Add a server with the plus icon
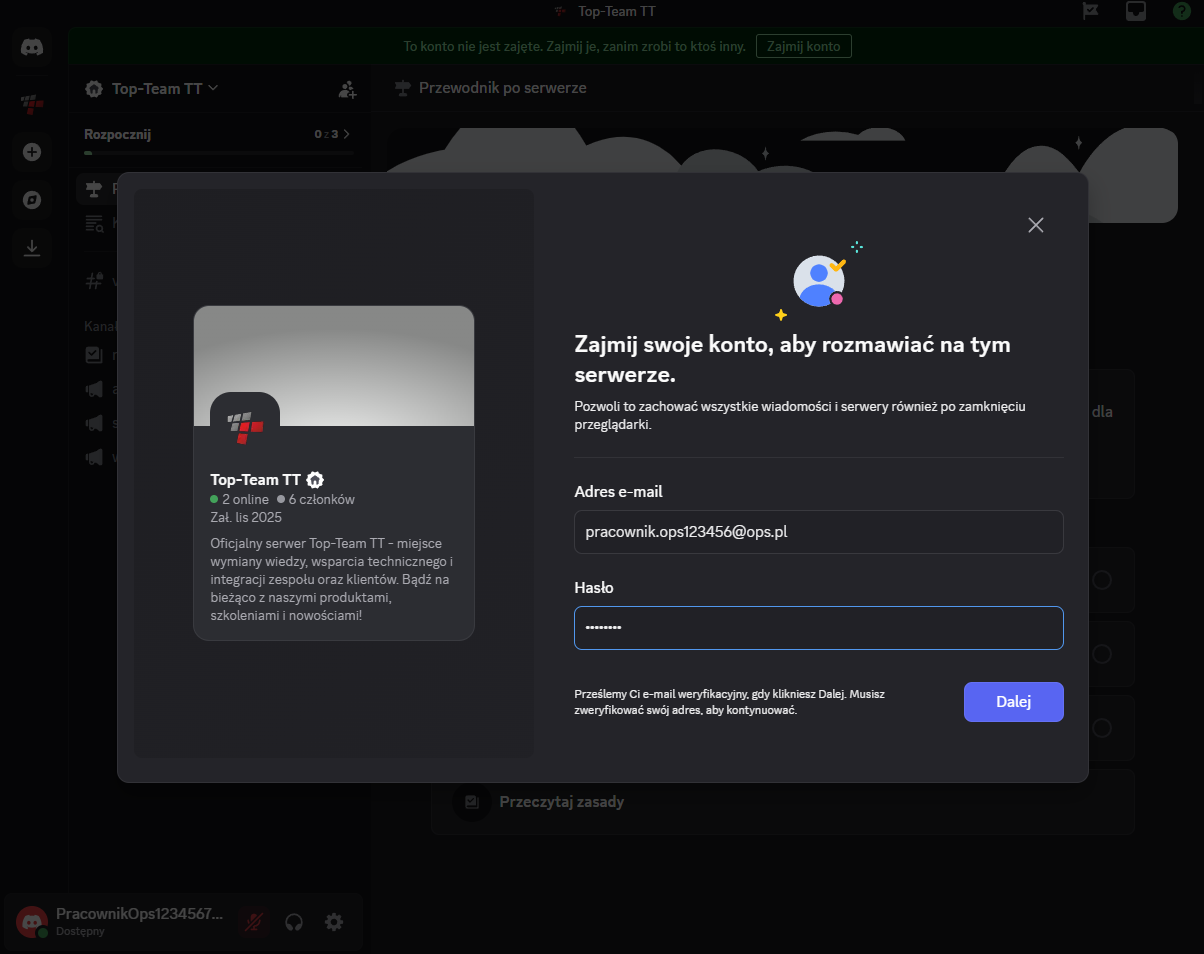The height and width of the screenshot is (954, 1204). pyautogui.click(x=32, y=152)
